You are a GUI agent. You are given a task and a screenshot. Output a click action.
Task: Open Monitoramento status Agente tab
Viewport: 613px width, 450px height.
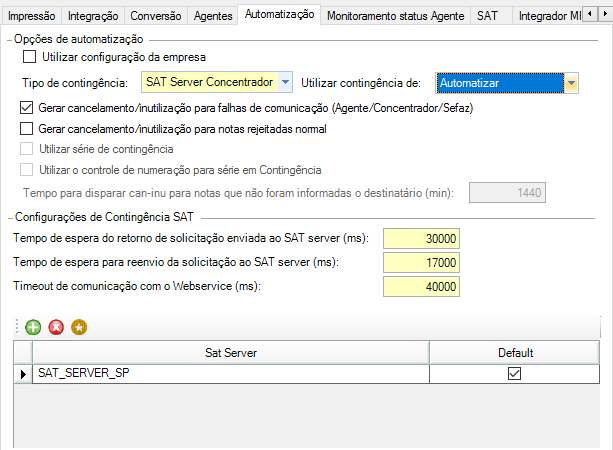coord(395,16)
